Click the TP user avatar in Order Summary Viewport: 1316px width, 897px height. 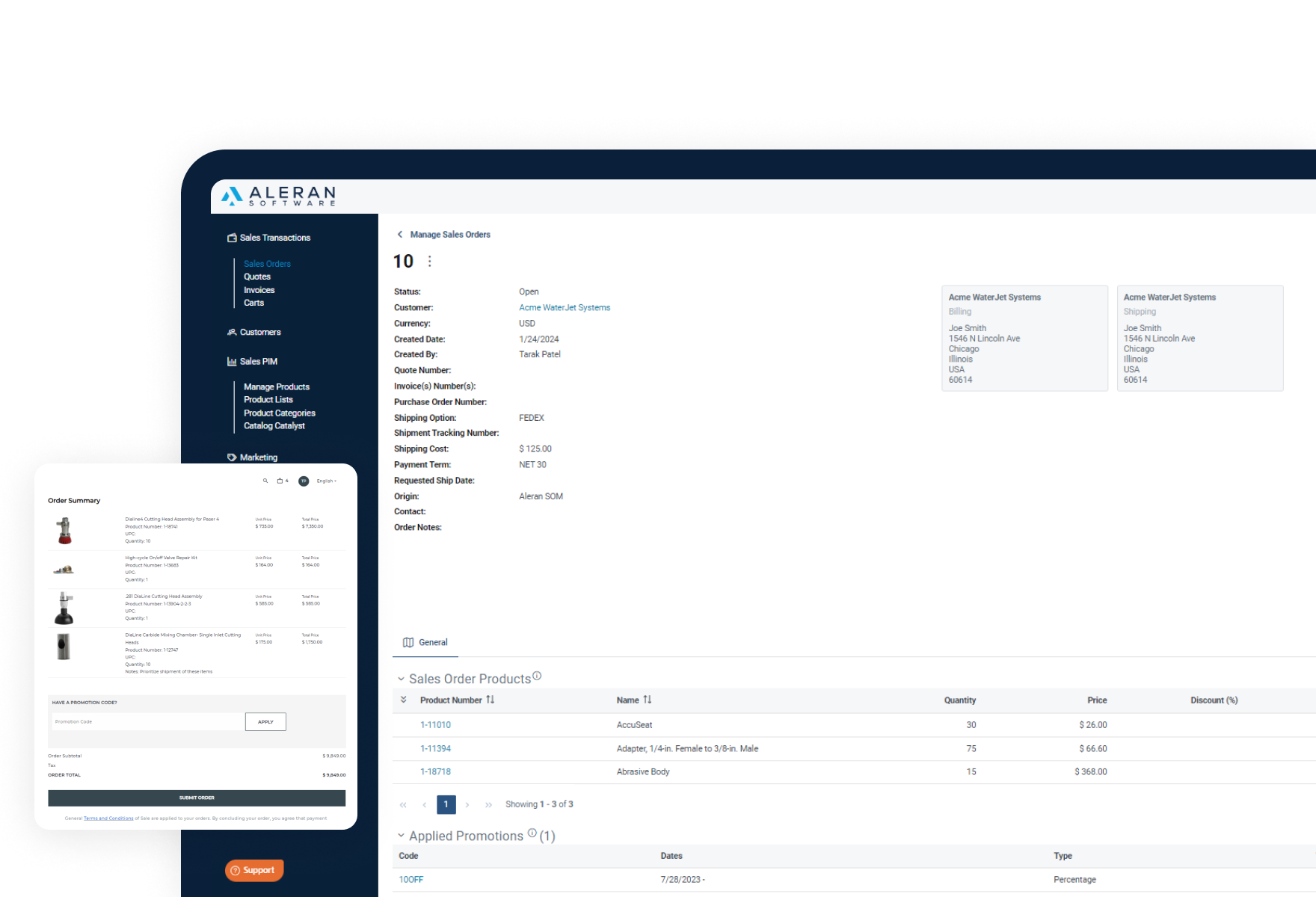pyautogui.click(x=304, y=481)
